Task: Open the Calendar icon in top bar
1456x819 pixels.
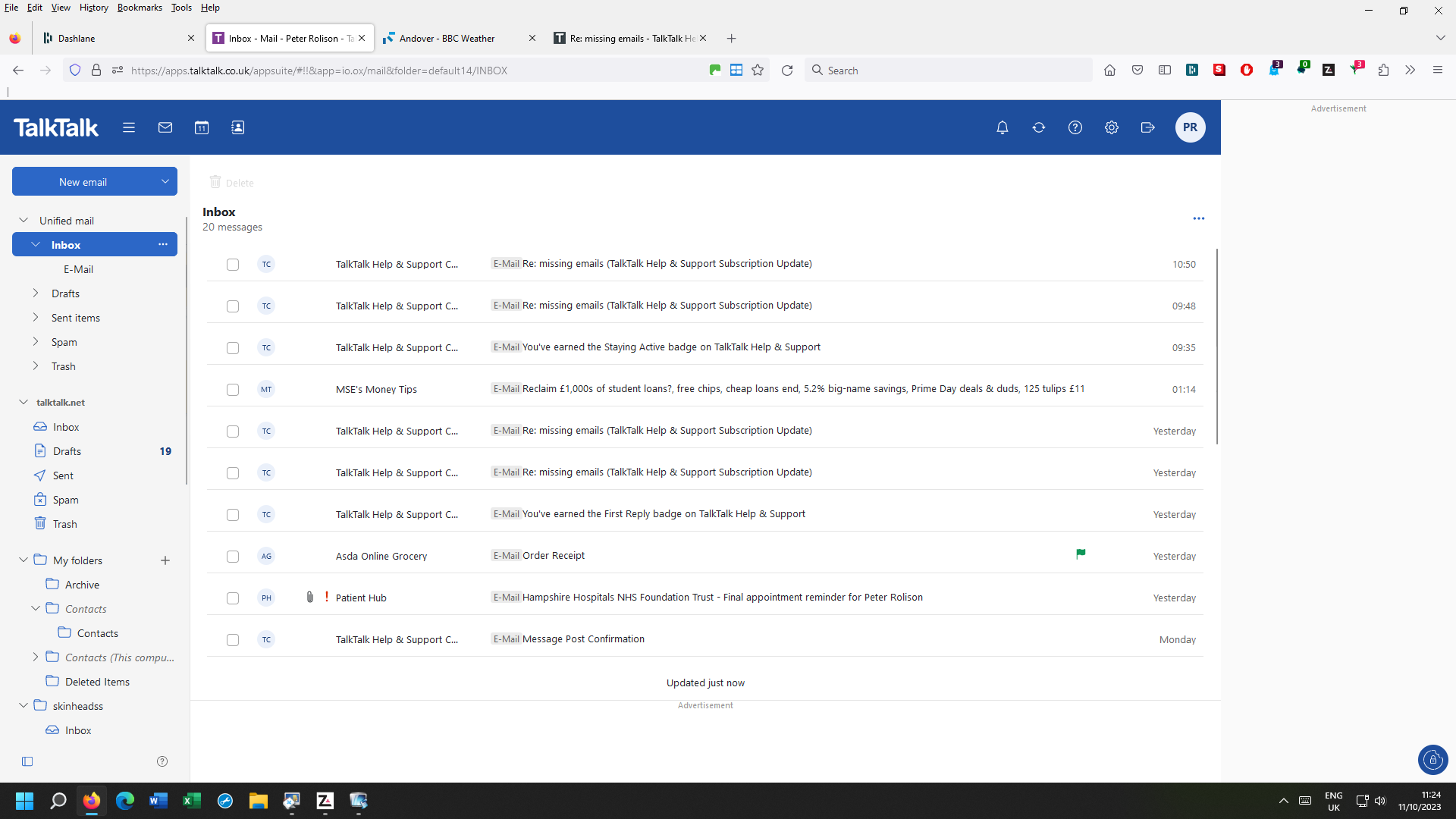Action: click(202, 127)
